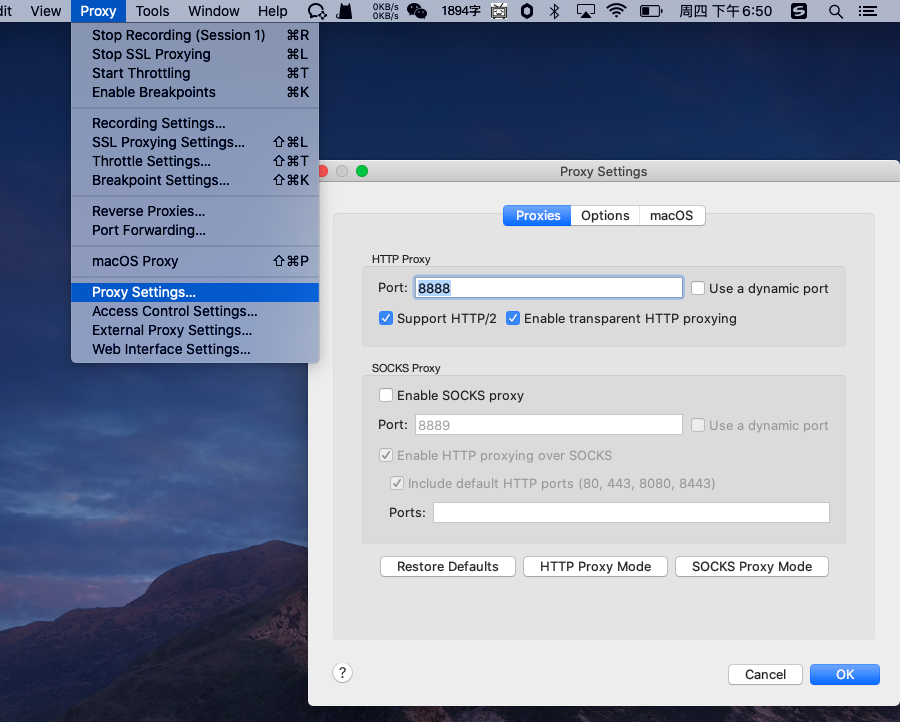The width and height of the screenshot is (900, 722).
Task: Click the Sogou input method icon
Action: pyautogui.click(x=799, y=11)
